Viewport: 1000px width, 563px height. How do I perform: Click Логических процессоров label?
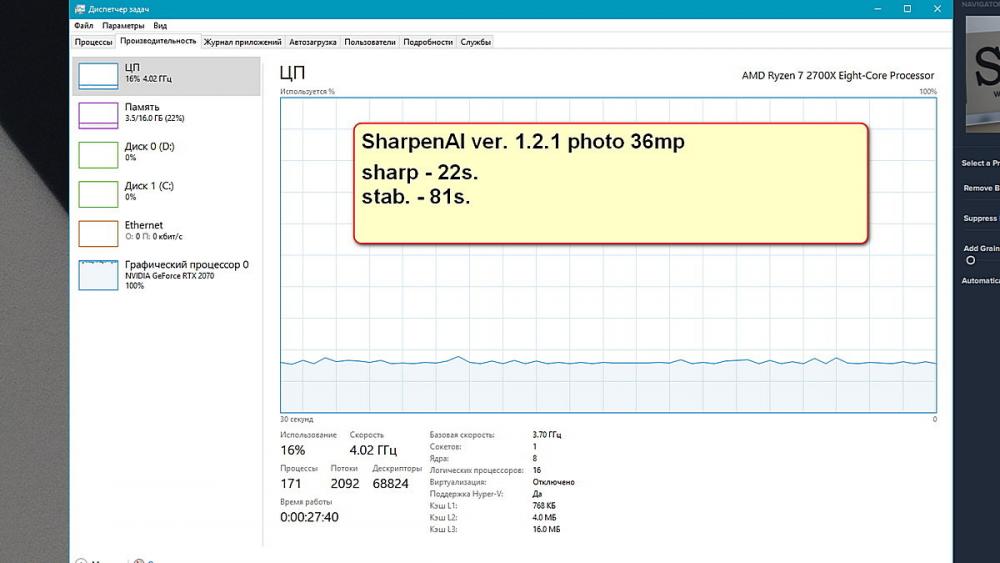pyautogui.click(x=476, y=471)
